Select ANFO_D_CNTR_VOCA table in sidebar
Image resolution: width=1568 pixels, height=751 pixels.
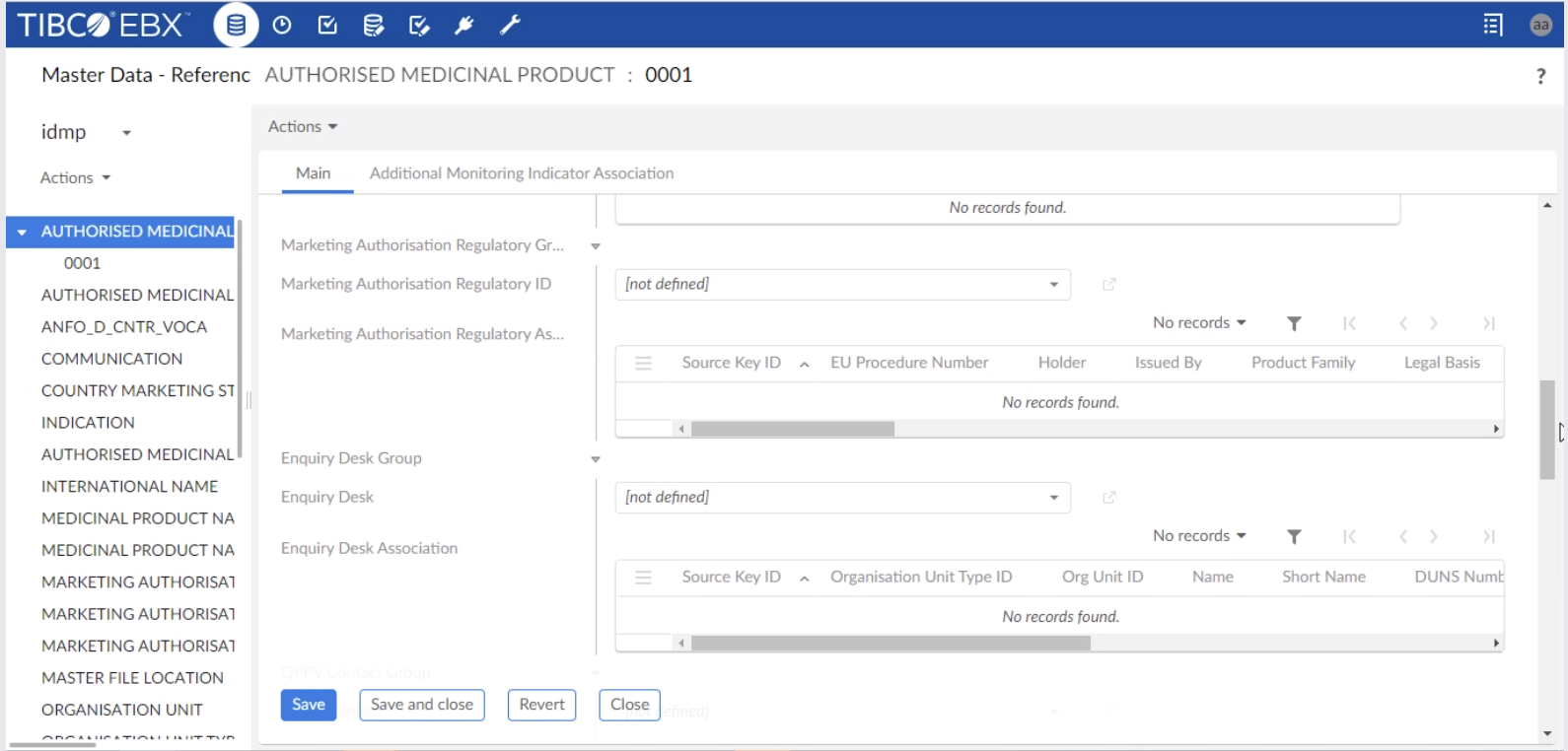(x=124, y=327)
